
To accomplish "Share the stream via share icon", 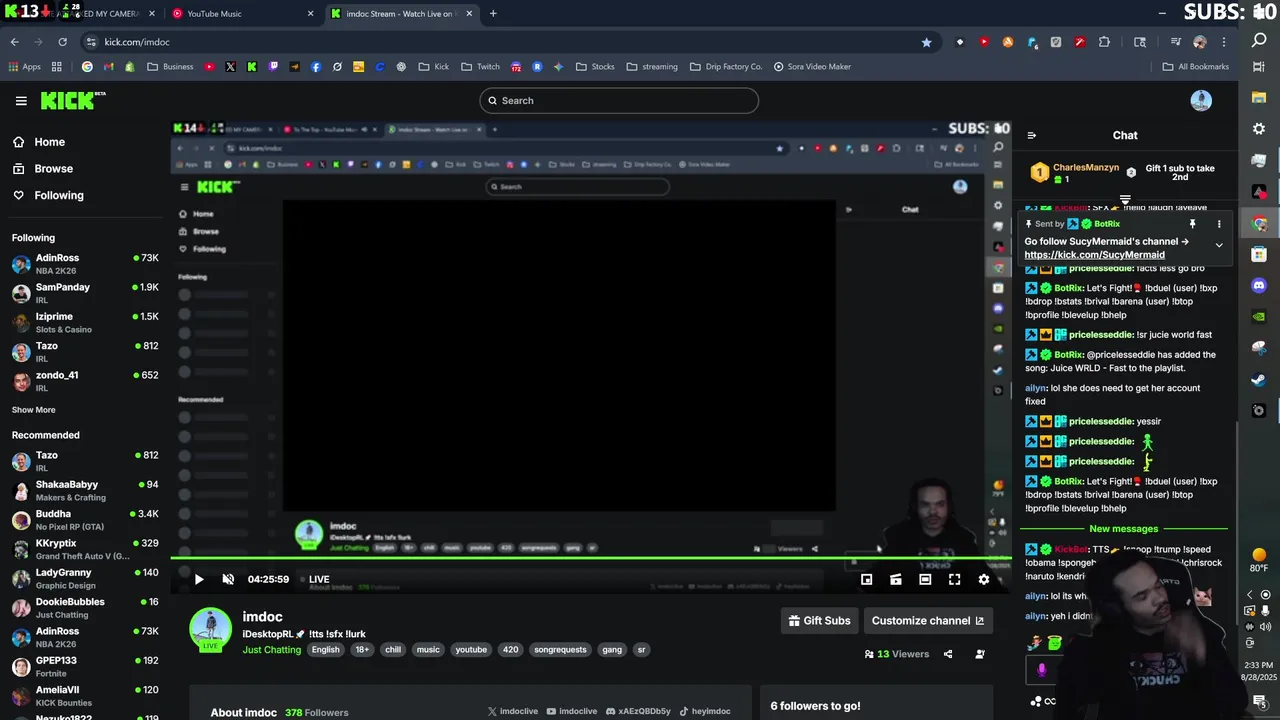I will point(948,654).
